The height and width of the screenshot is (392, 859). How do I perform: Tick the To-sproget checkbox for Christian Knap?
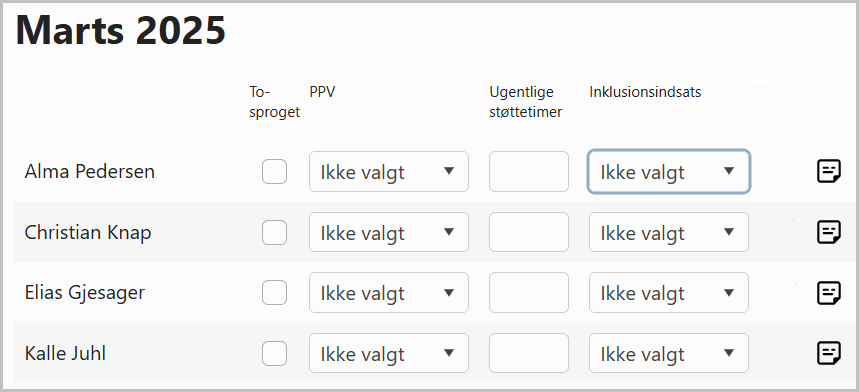(x=274, y=232)
